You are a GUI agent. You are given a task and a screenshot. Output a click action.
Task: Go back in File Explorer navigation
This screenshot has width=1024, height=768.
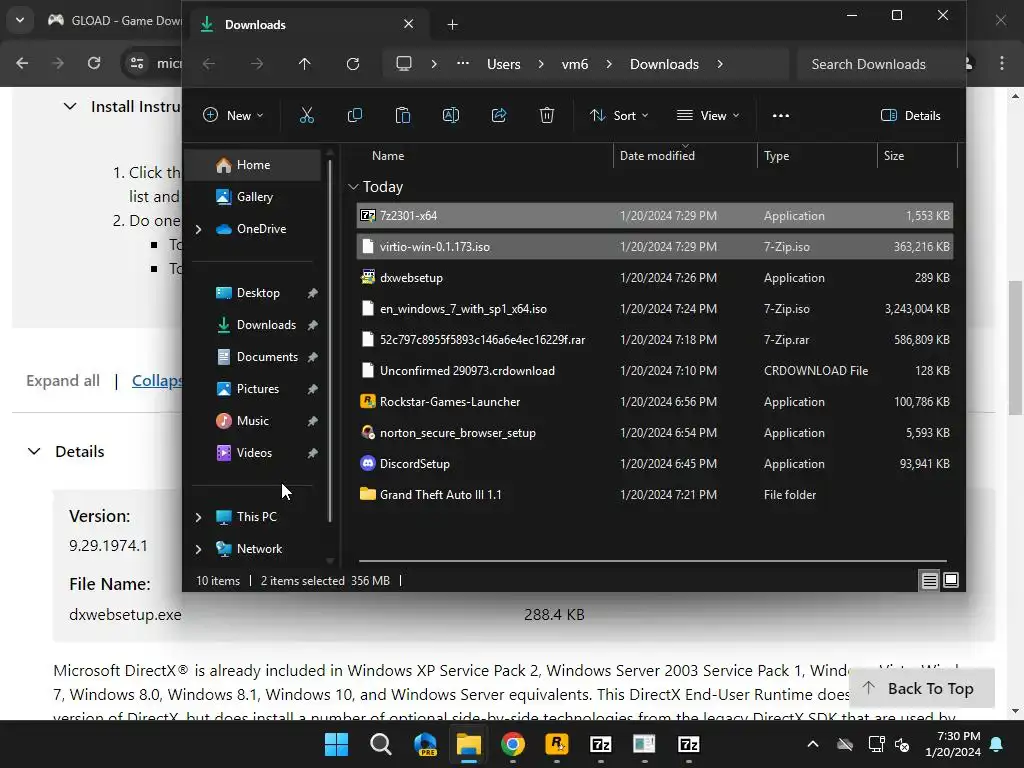point(209,64)
